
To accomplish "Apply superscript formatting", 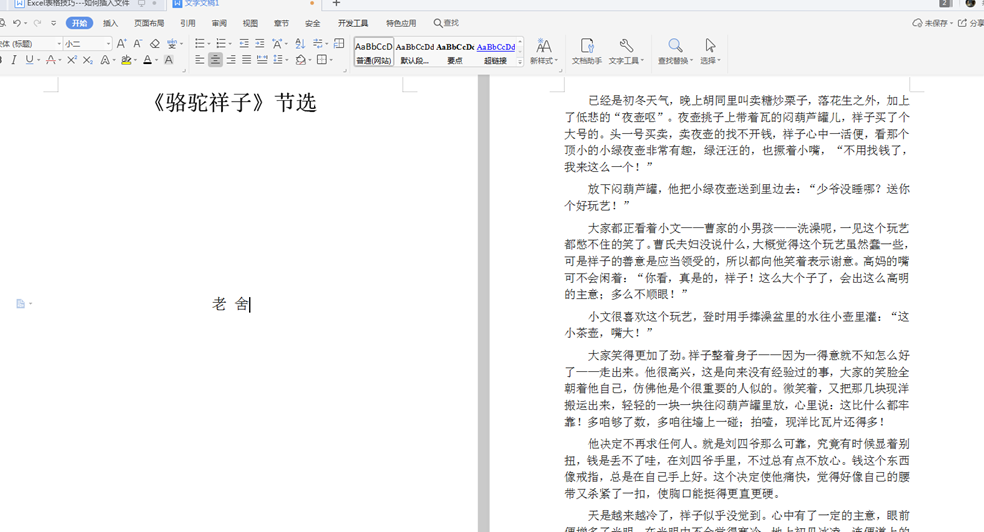I will [x=72, y=60].
